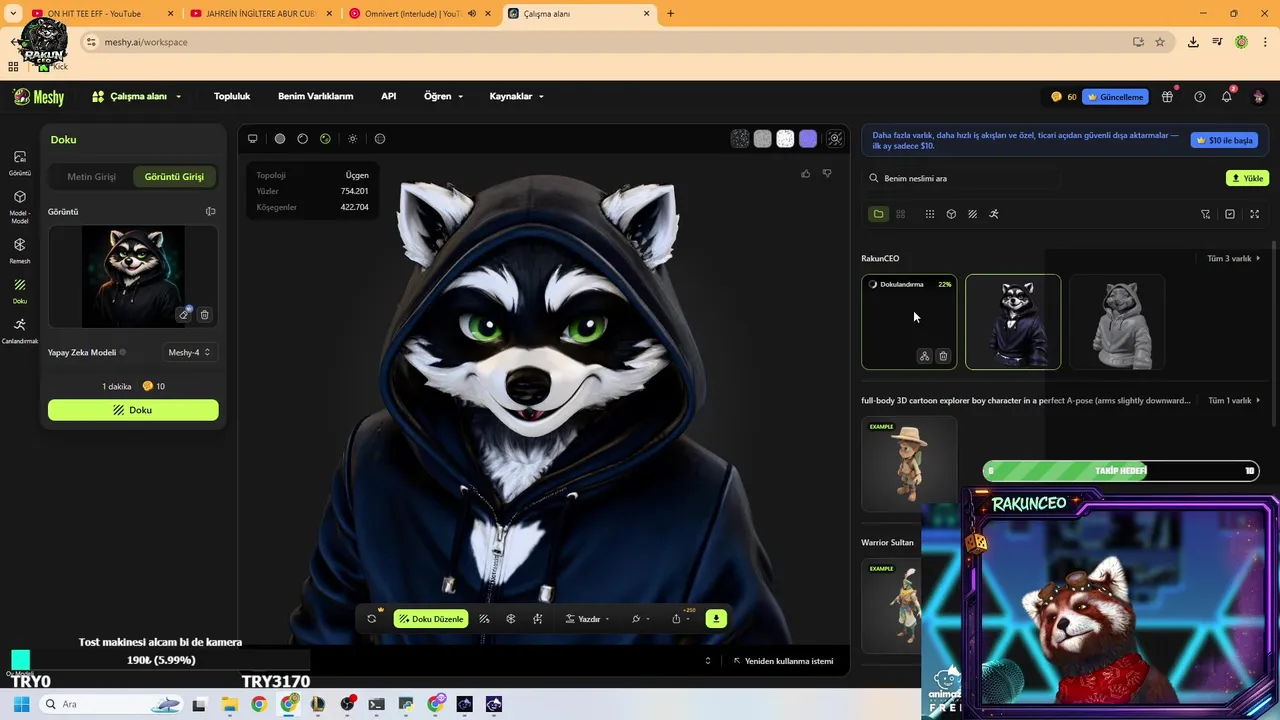Switch to Metin Girişi tab
This screenshot has width=1280, height=720.
tap(92, 177)
